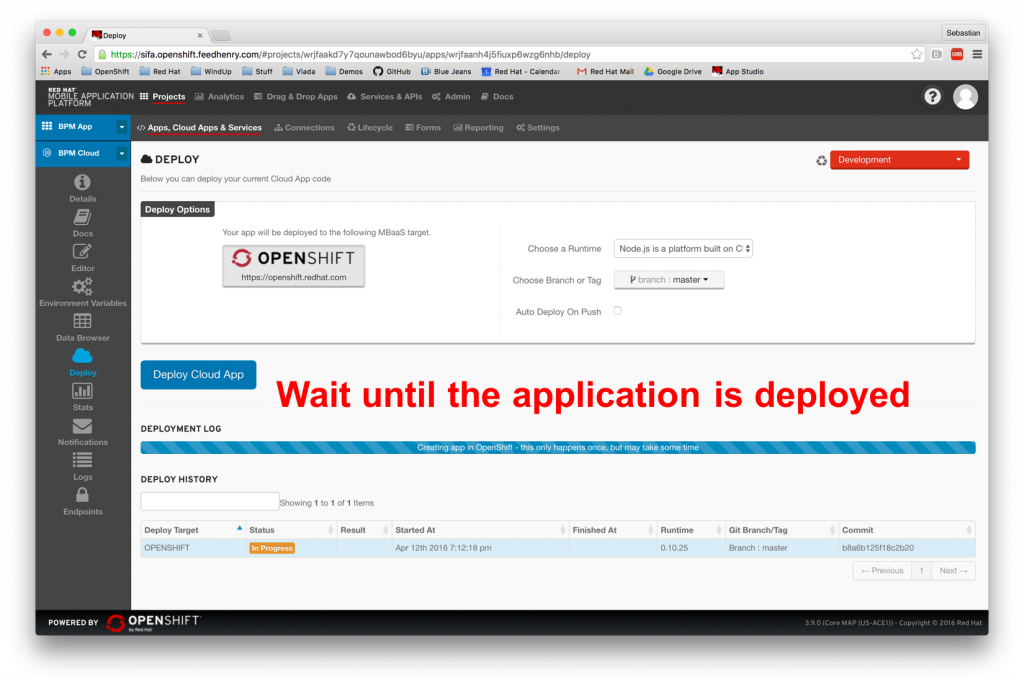1024x686 pixels.
Task: Open the user profile avatar
Action: coord(965,97)
